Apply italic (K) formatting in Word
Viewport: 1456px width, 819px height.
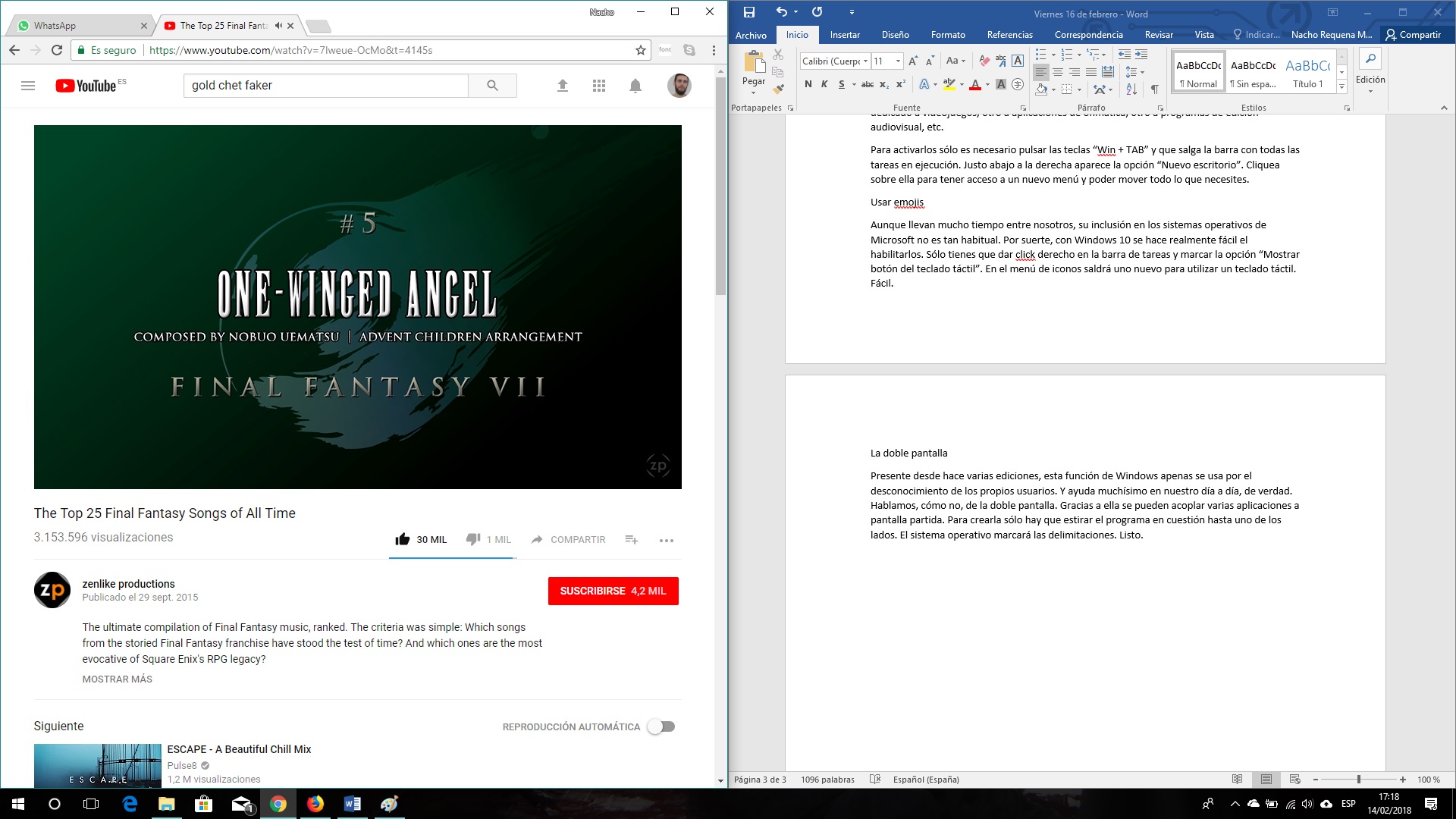(x=824, y=84)
